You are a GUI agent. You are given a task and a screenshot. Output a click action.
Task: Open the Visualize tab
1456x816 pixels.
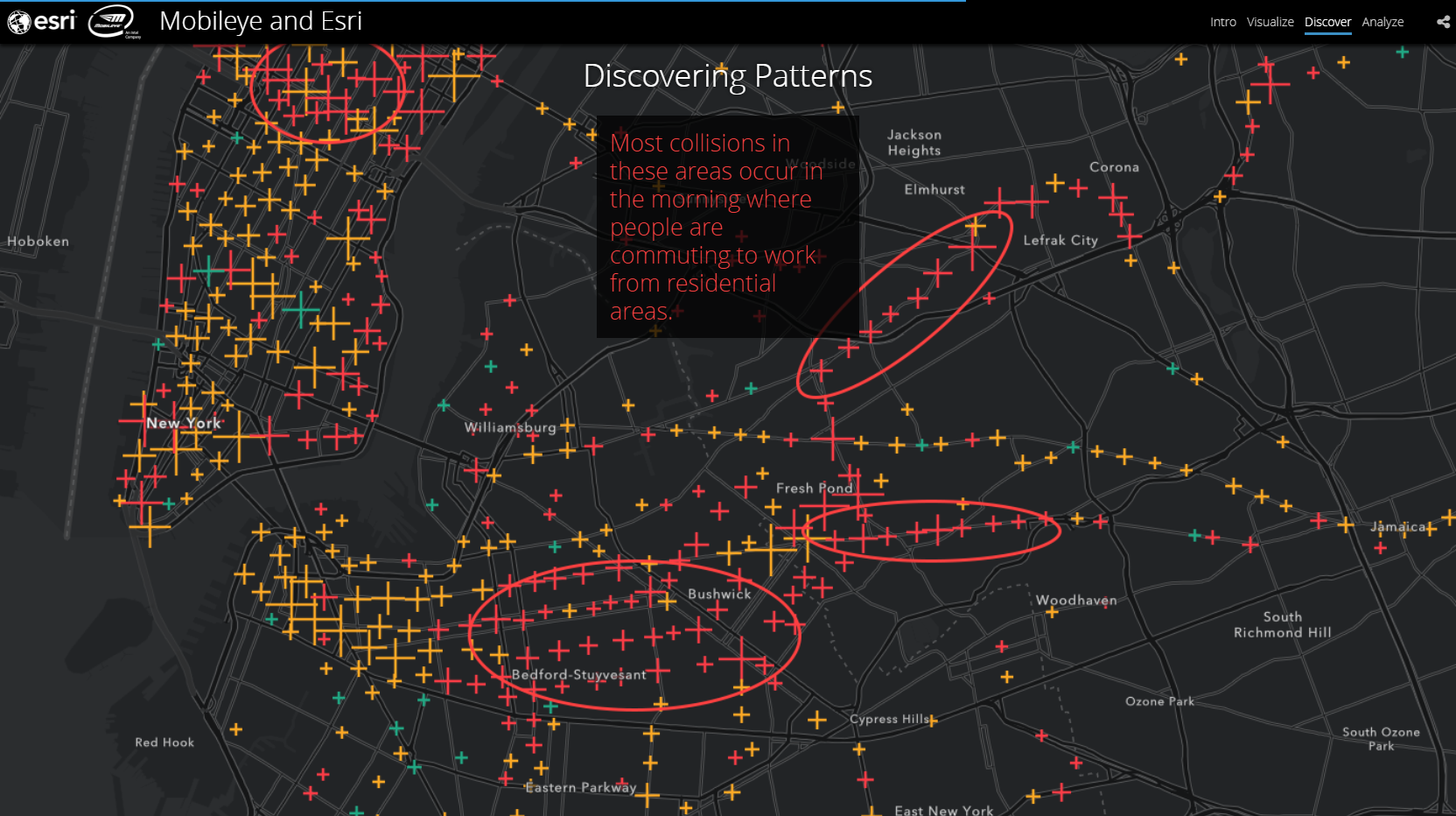click(1270, 22)
